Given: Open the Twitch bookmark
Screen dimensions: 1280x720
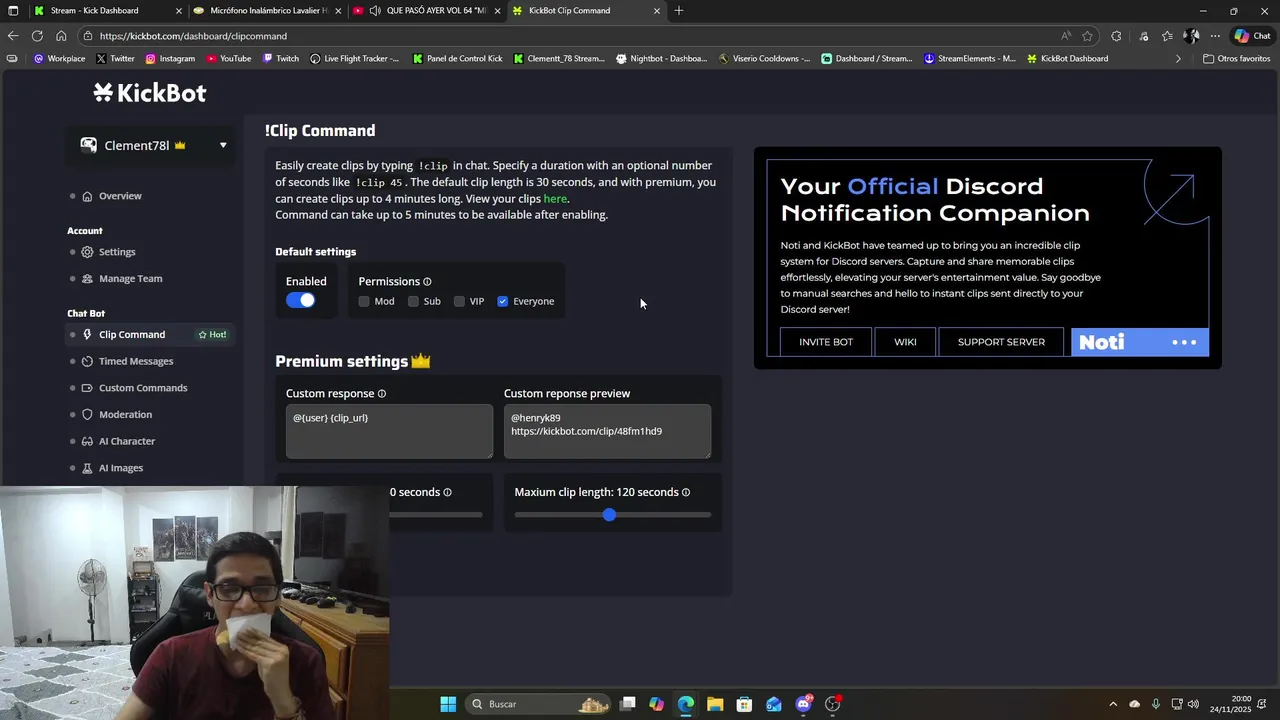Looking at the screenshot, I should [x=281, y=59].
